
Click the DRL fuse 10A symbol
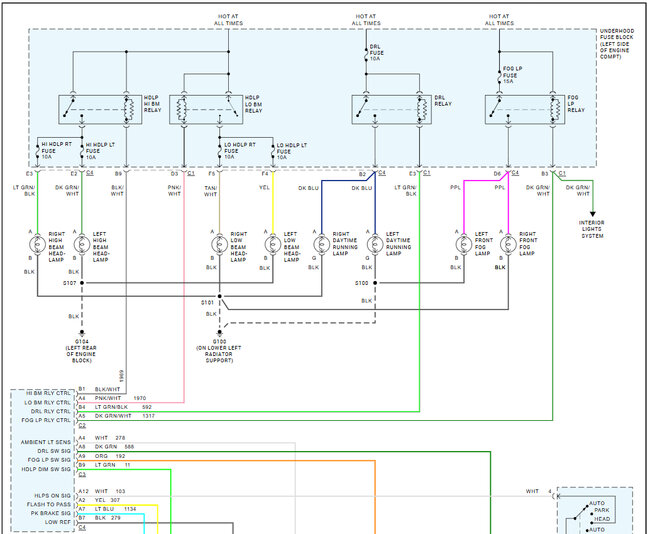click(366, 54)
